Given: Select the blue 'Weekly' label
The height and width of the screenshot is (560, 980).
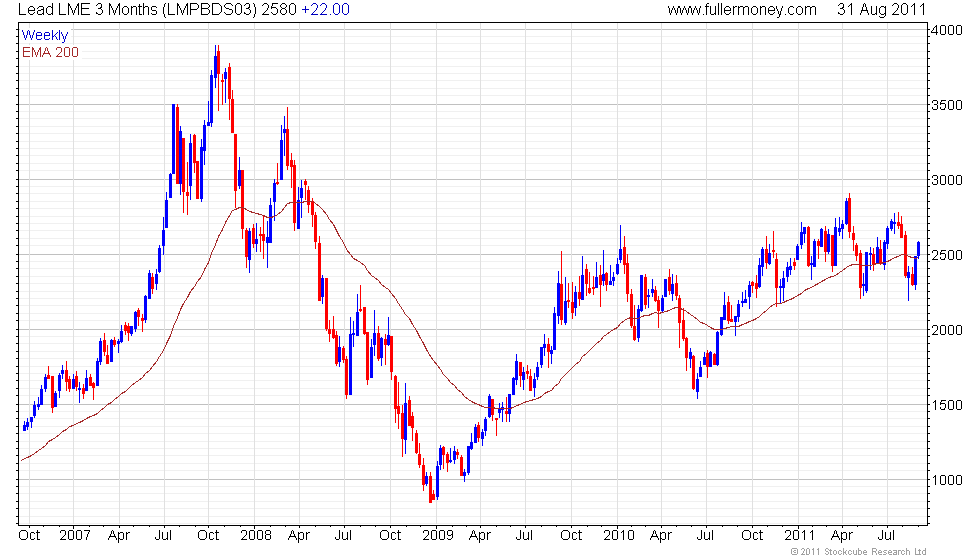Looking at the screenshot, I should tap(44, 36).
